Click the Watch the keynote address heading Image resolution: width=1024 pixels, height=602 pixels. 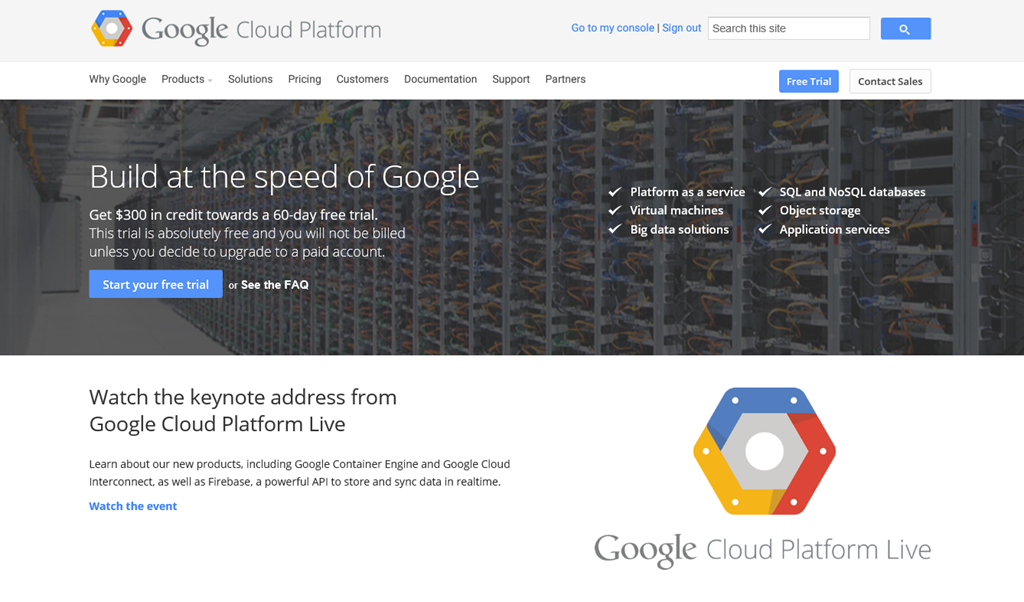click(243, 411)
